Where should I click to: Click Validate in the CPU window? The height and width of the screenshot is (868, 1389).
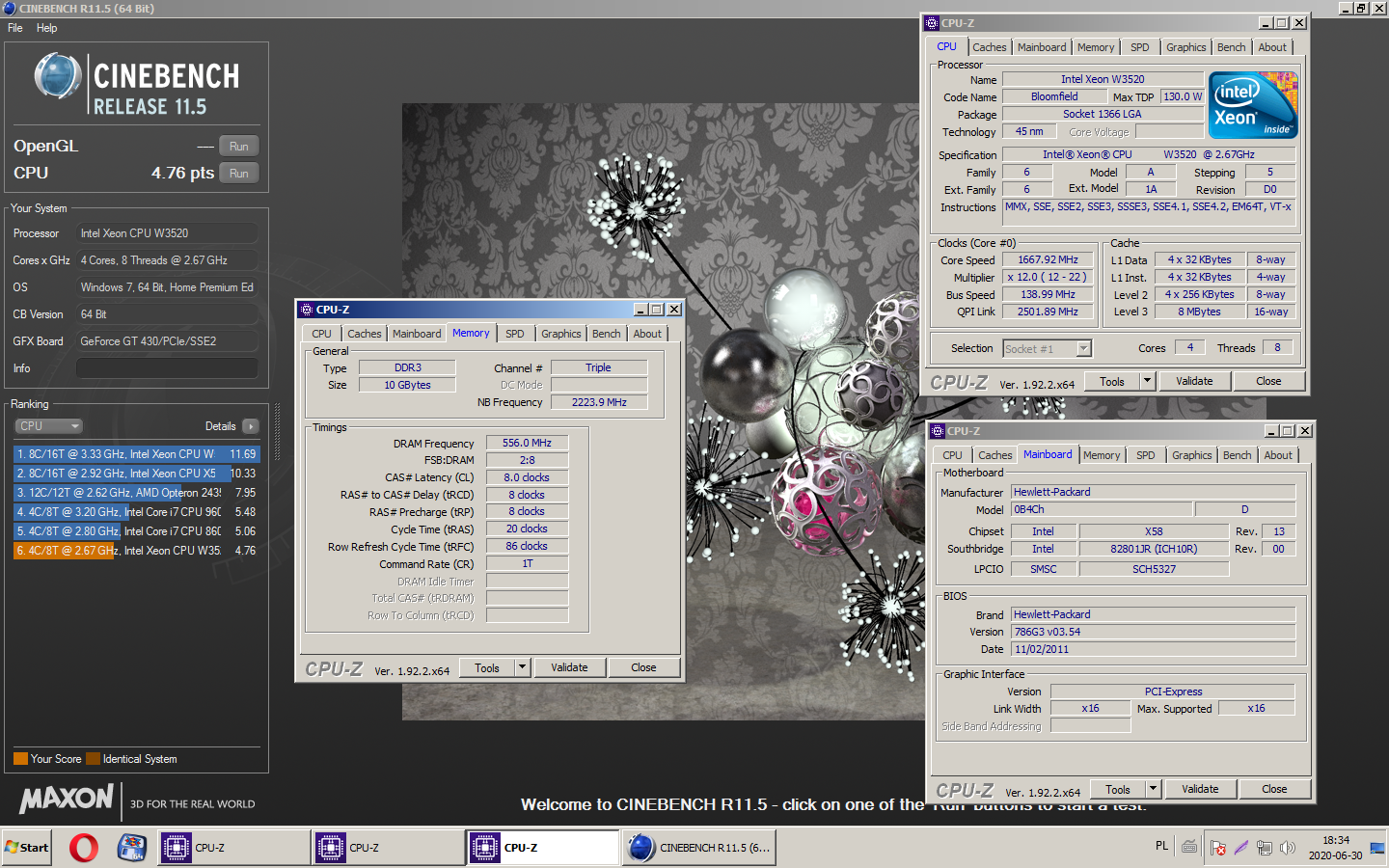point(1194,381)
